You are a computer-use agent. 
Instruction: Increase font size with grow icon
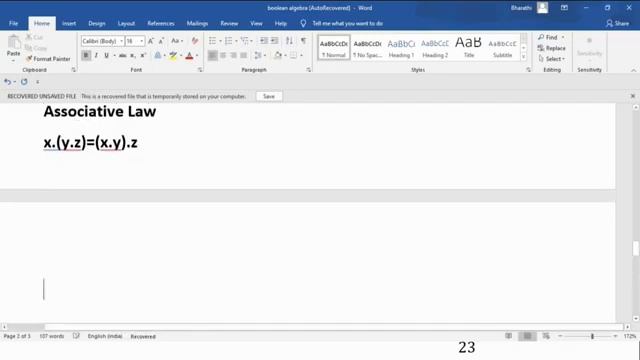151,41
